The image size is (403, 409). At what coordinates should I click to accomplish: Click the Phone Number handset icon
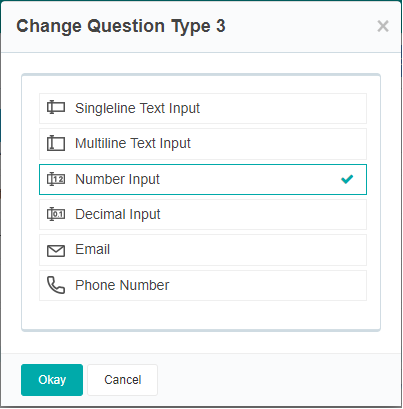click(x=56, y=285)
